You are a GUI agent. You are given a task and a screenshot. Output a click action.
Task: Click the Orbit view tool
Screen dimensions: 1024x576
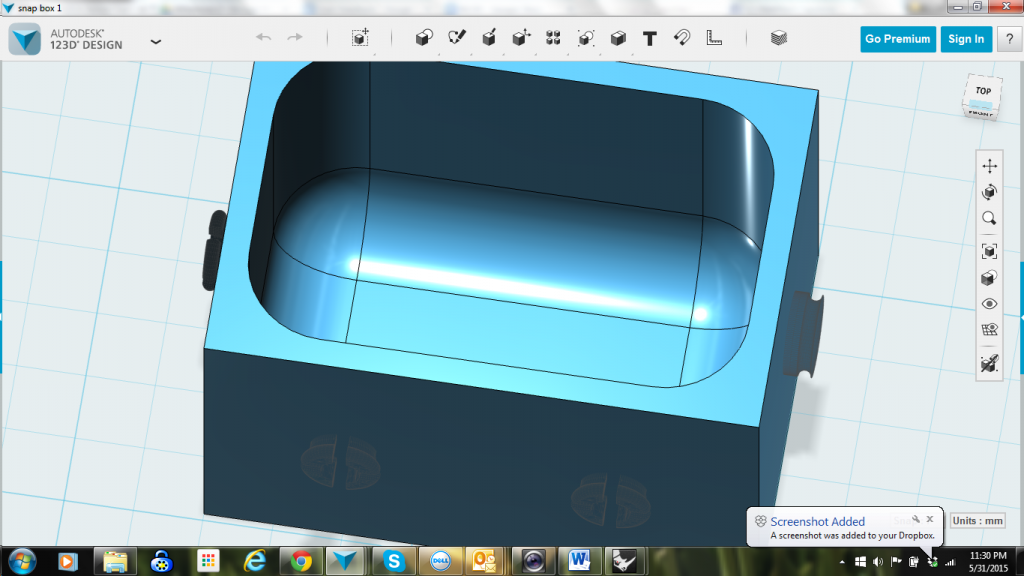[989, 192]
